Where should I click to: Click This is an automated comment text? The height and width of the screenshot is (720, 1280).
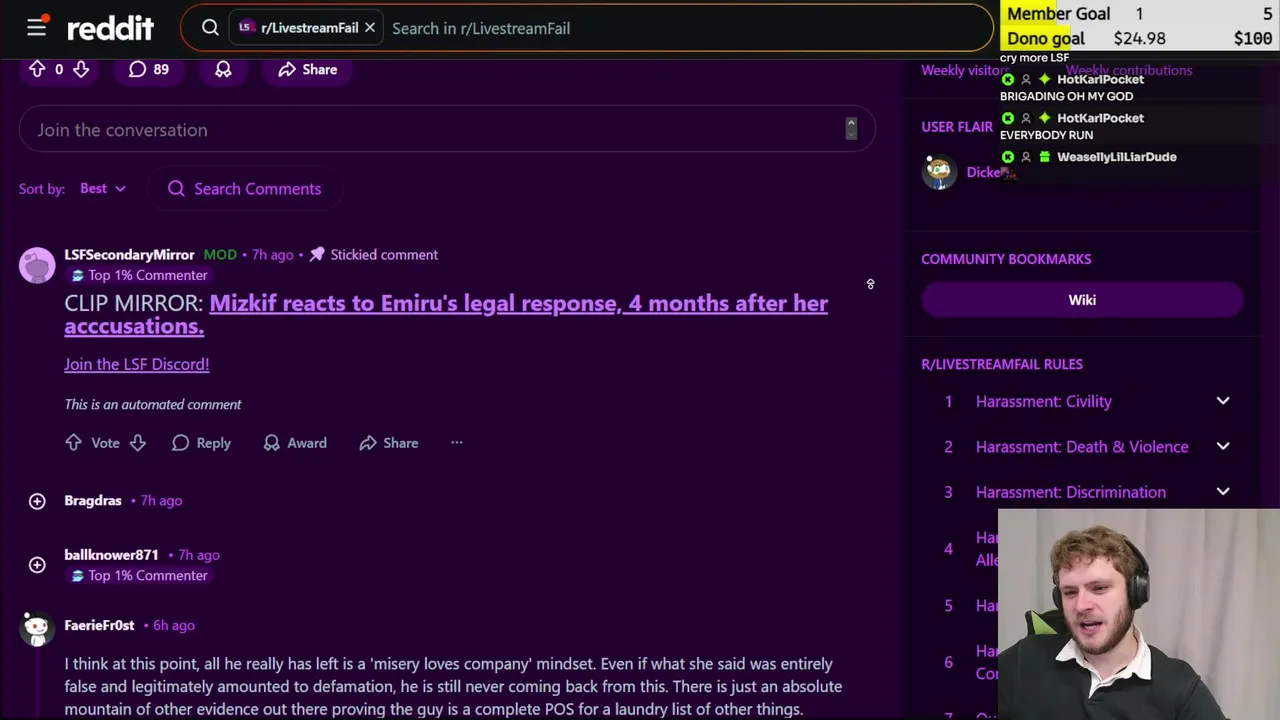(153, 404)
